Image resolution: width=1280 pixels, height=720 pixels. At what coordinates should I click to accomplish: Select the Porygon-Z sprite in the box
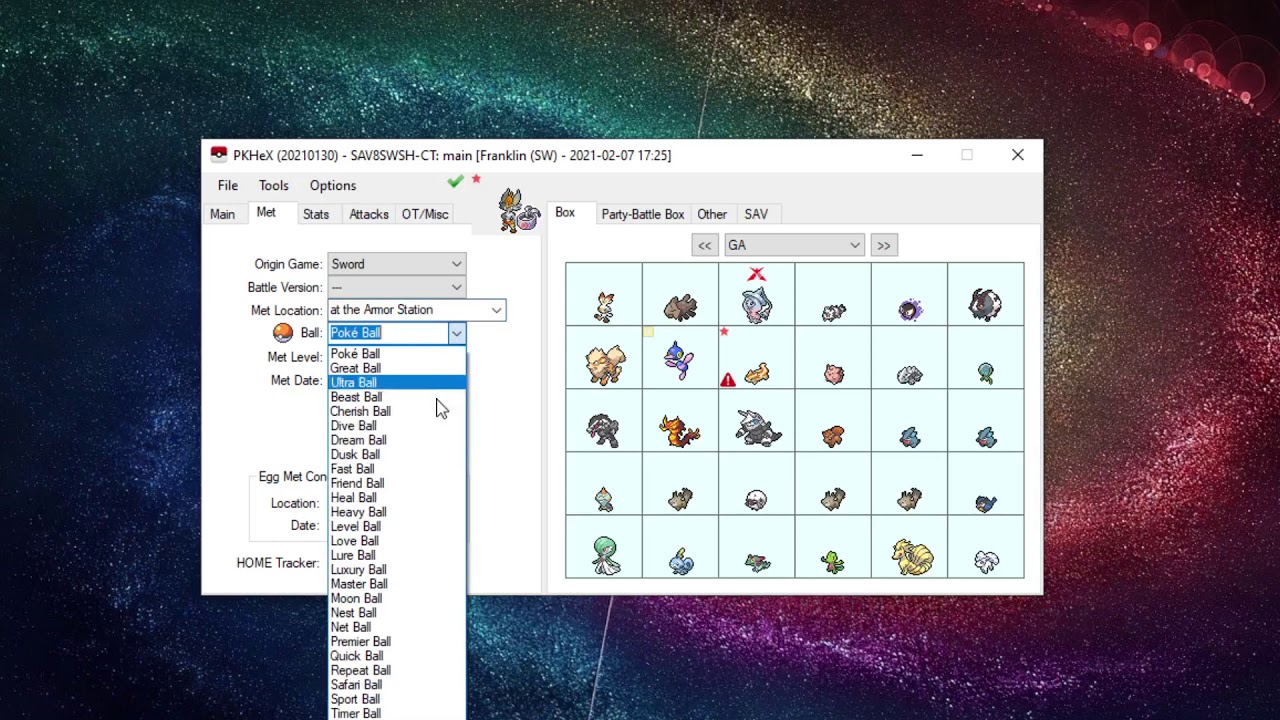pyautogui.click(x=679, y=362)
